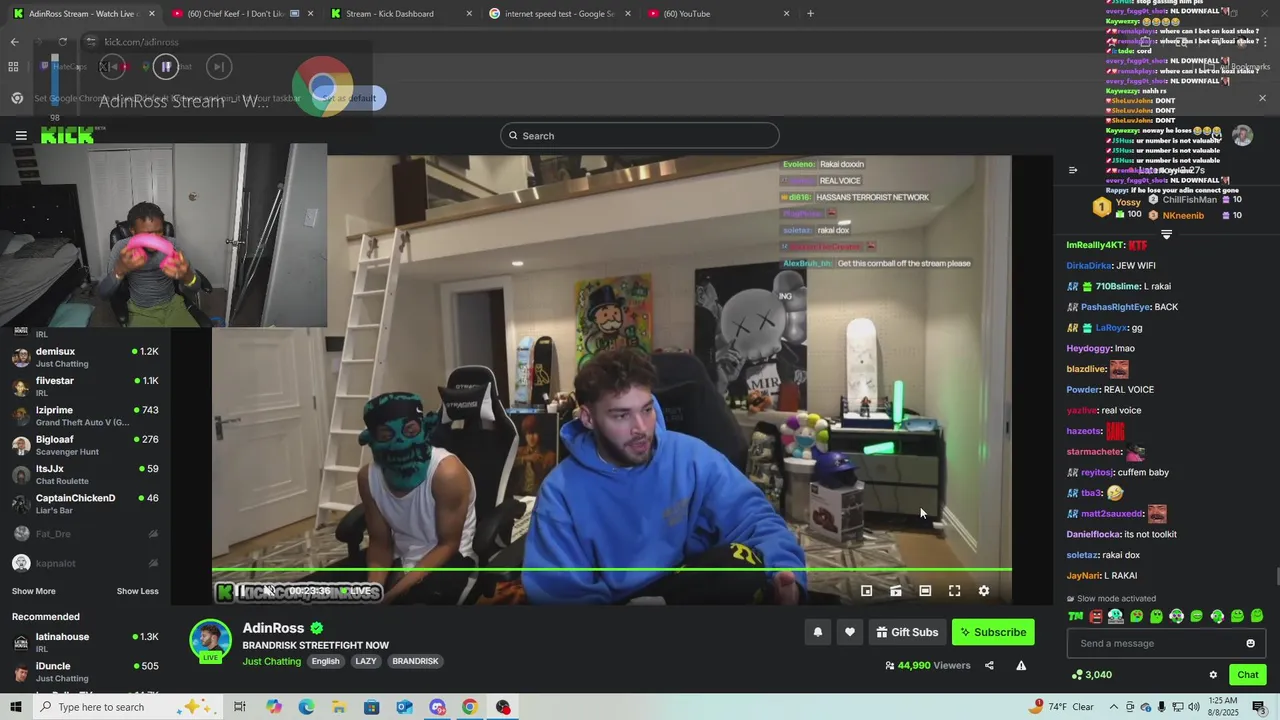This screenshot has height=720, width=1280.
Task: Open Bigloaaf channel in the sidebar
Action: 85,445
